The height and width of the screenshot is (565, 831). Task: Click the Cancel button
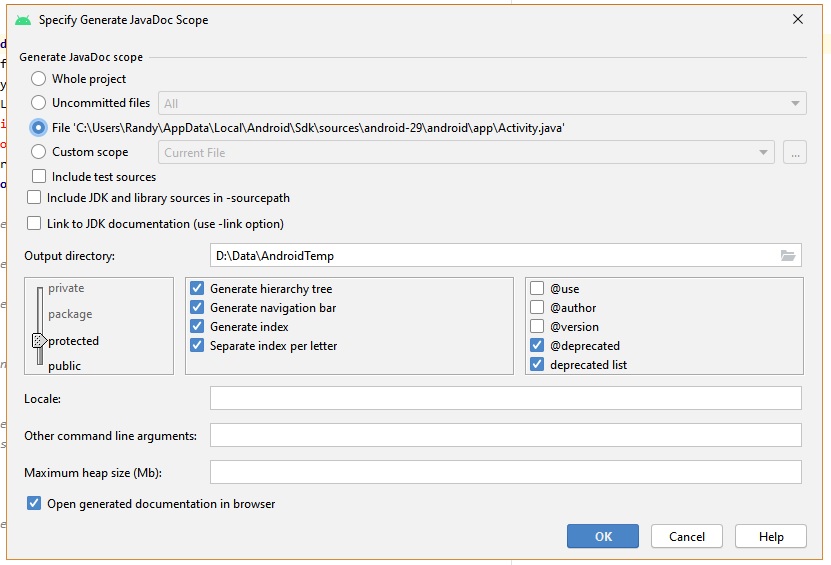(x=687, y=536)
